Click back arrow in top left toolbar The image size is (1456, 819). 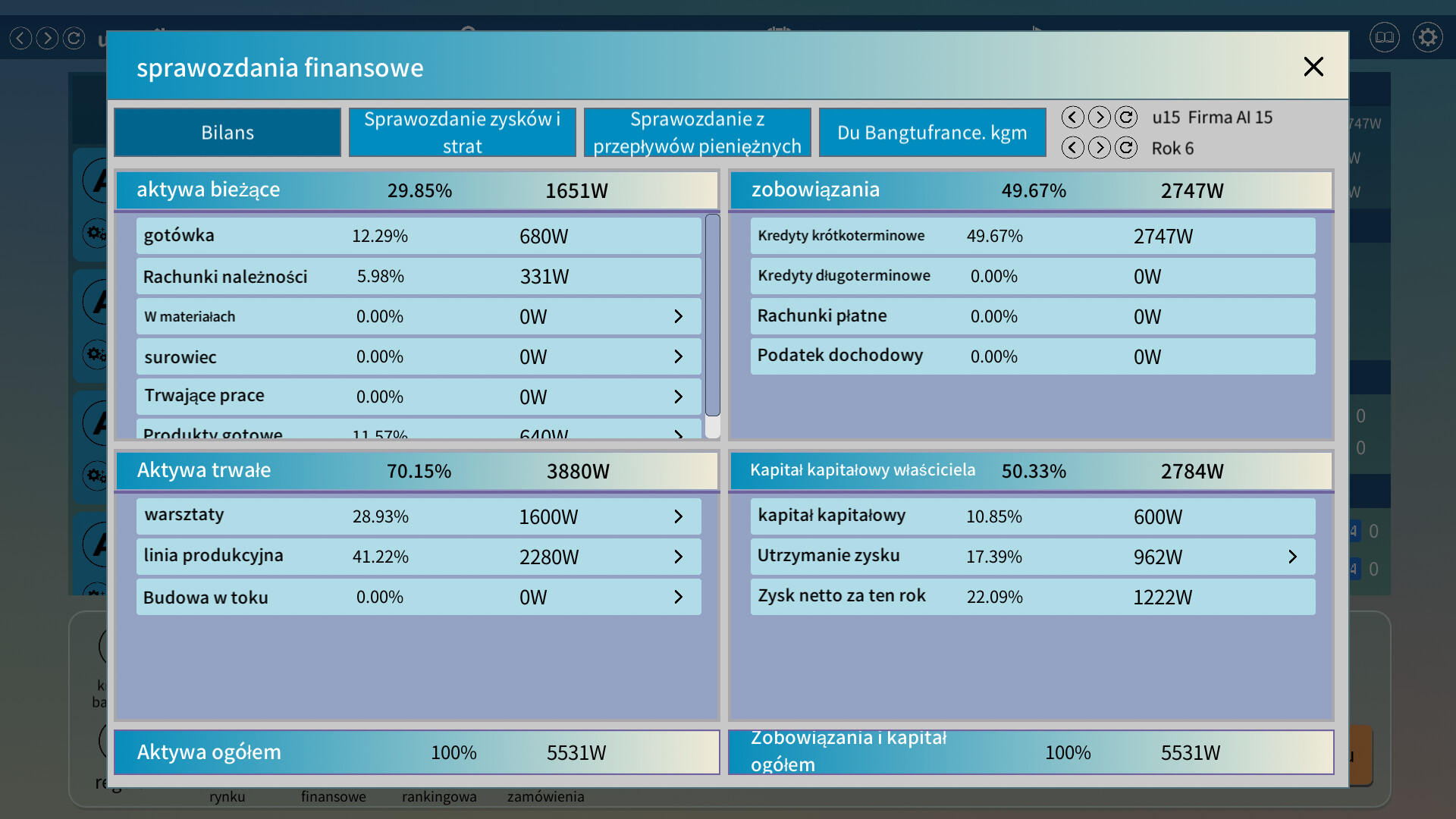21,38
